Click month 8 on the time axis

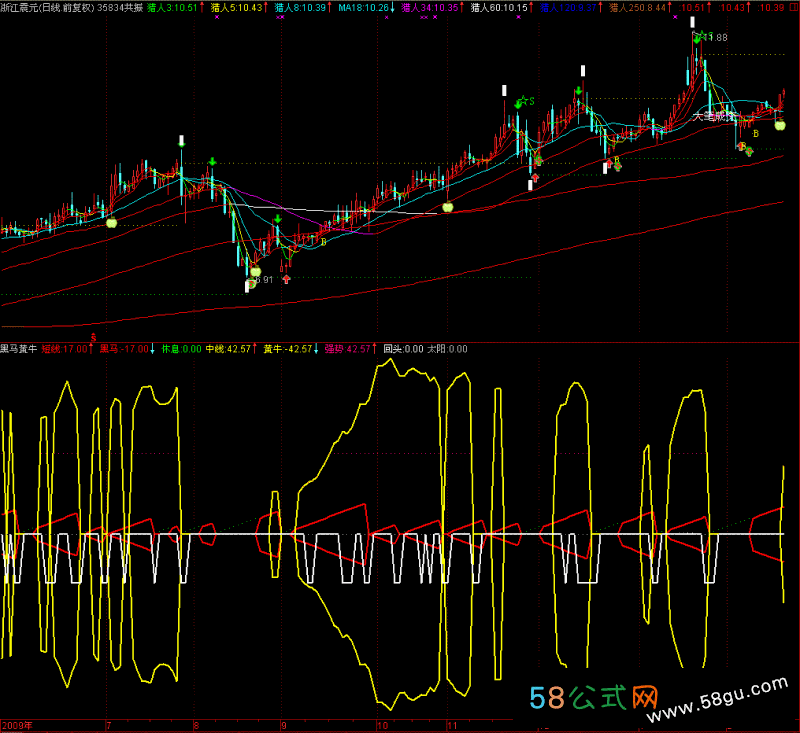pos(196,725)
